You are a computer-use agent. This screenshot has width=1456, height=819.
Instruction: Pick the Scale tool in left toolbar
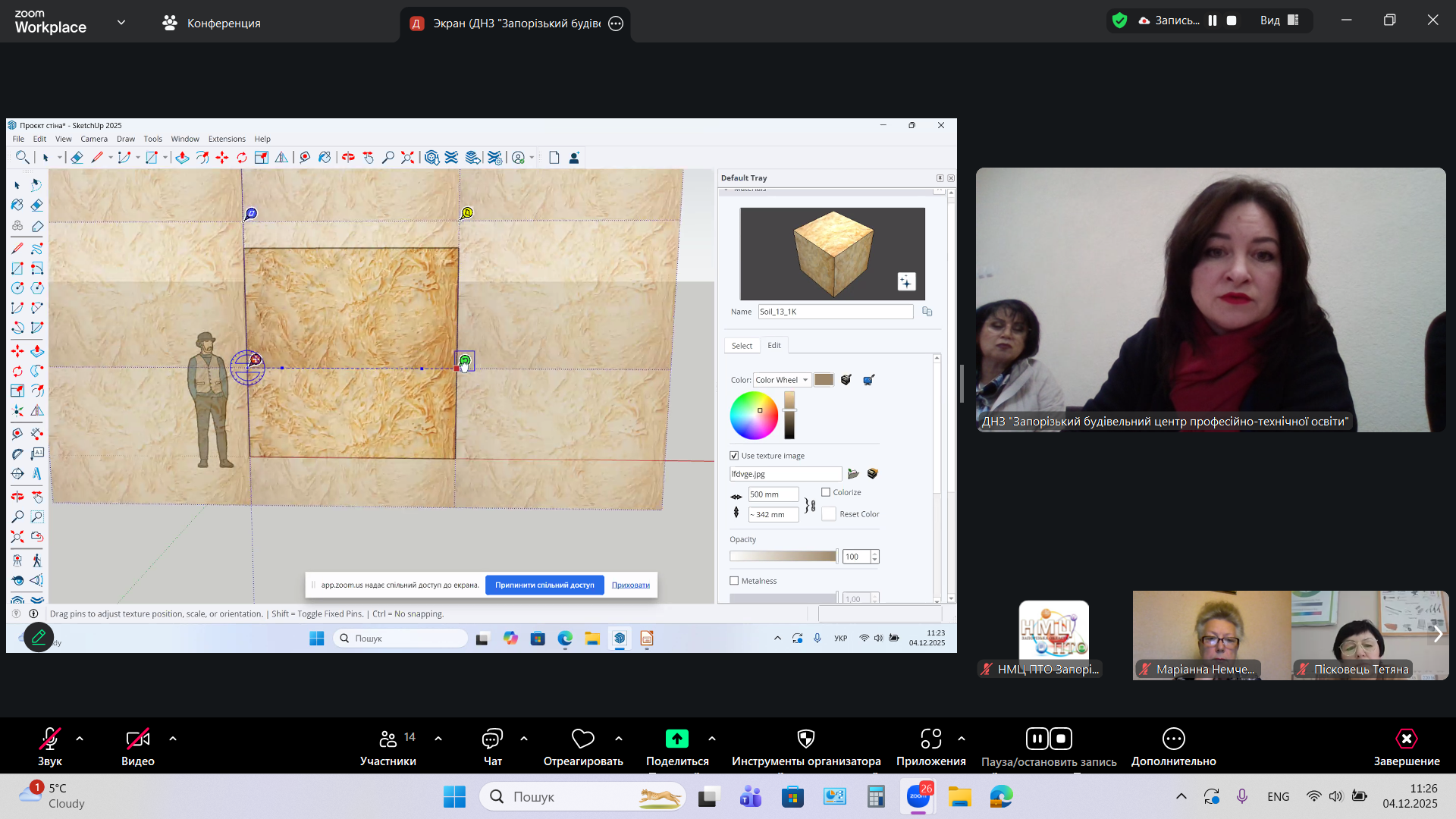pyautogui.click(x=17, y=391)
